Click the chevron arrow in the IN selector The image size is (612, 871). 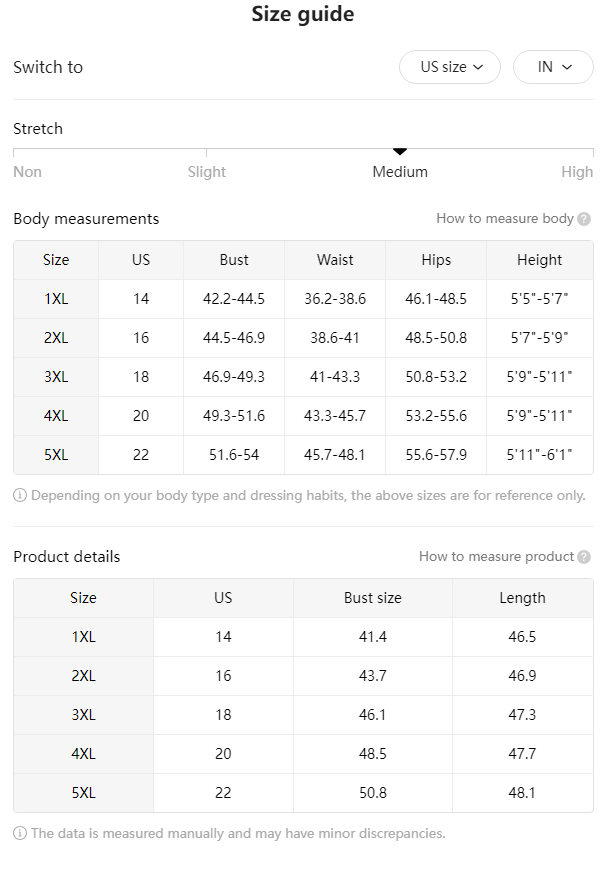point(567,67)
